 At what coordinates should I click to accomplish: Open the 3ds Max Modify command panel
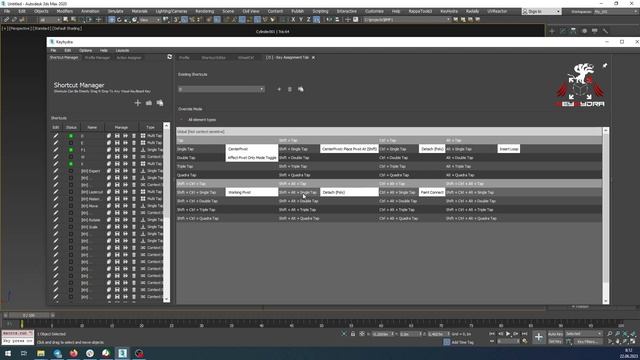pyautogui.click(x=563, y=31)
